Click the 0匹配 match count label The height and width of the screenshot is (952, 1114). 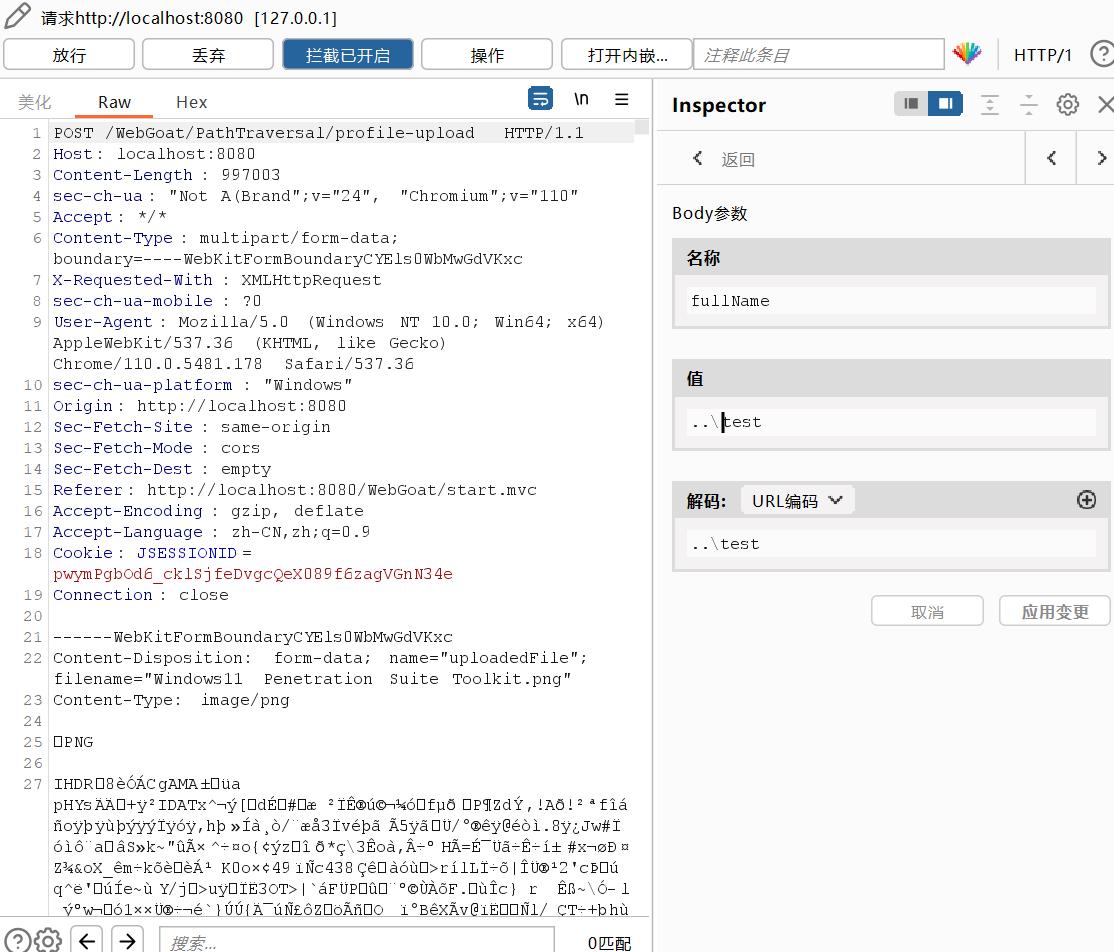pyautogui.click(x=609, y=943)
